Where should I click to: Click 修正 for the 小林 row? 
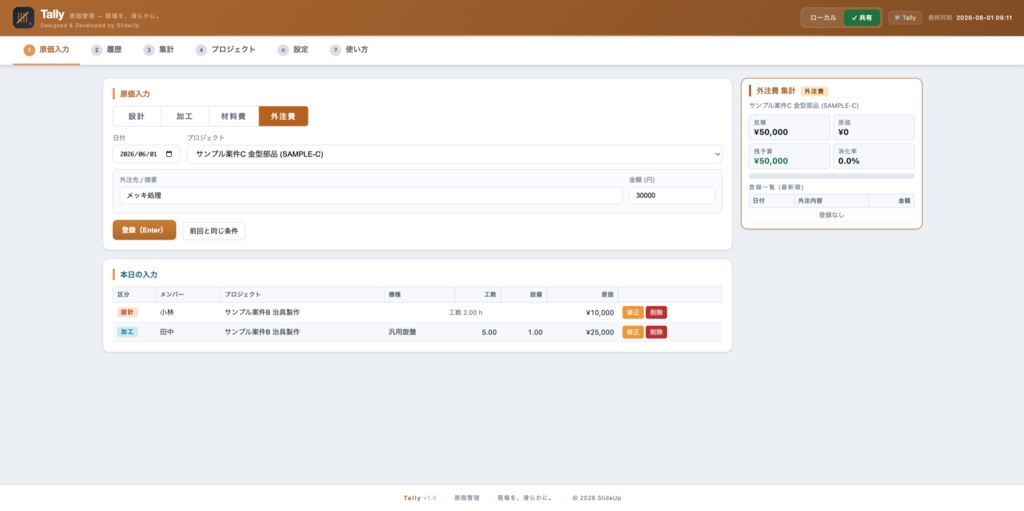[x=633, y=312]
